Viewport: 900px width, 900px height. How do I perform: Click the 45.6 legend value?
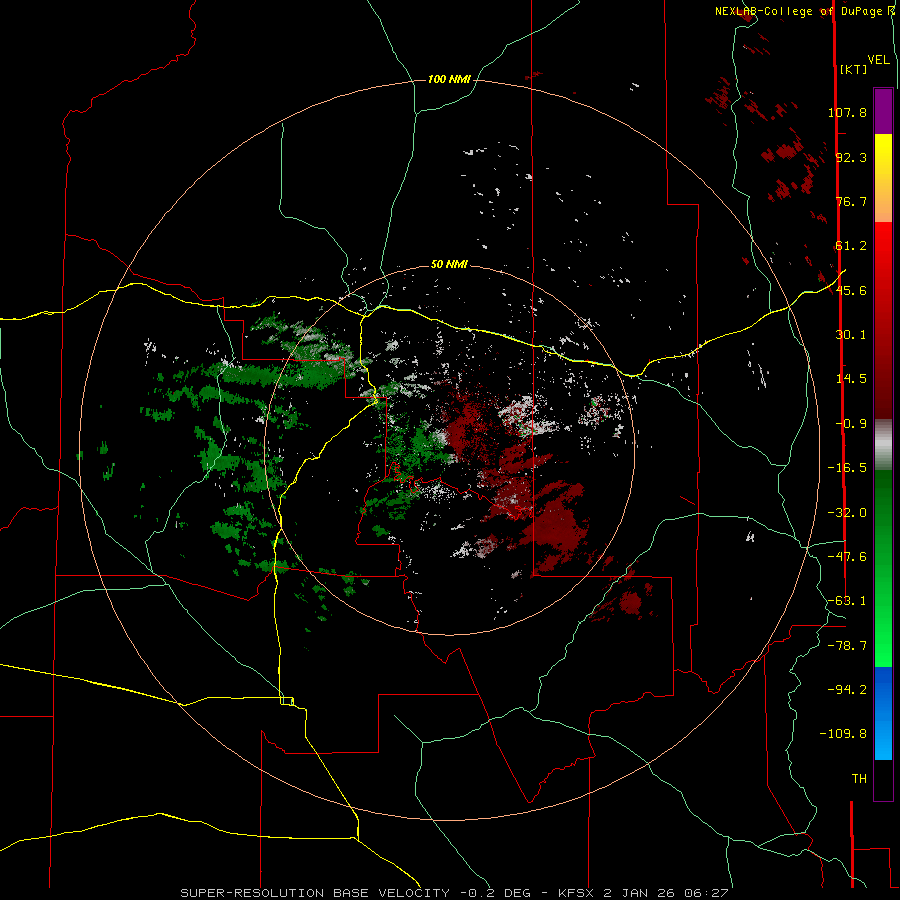[851, 290]
